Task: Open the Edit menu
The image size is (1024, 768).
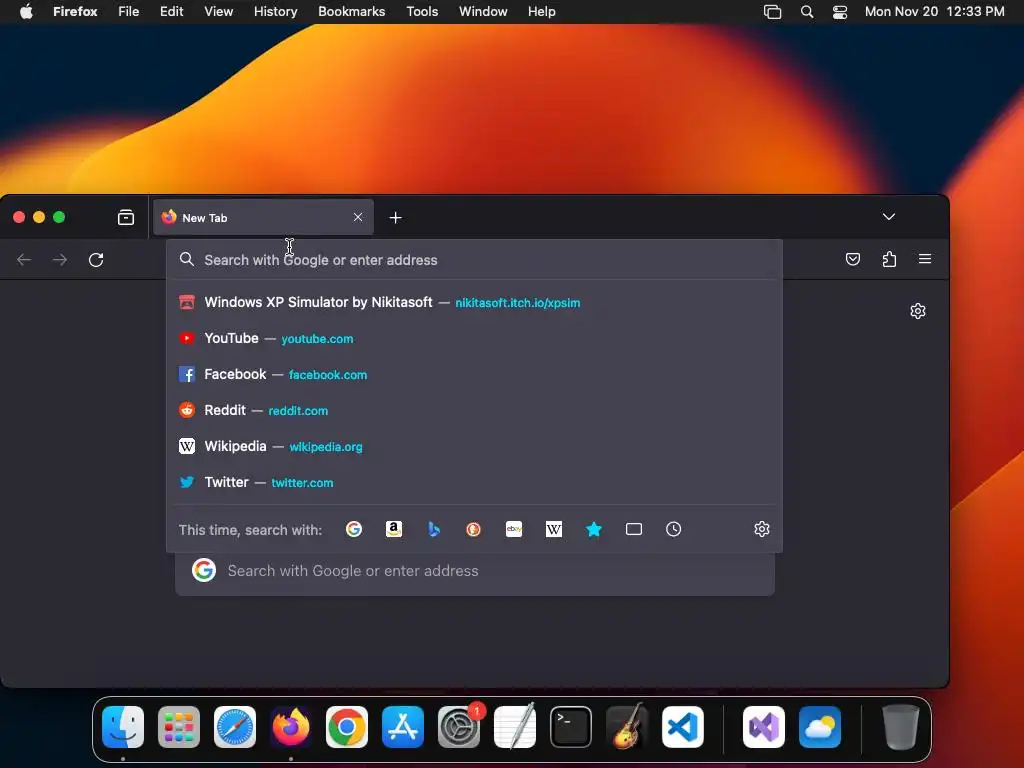Action: pyautogui.click(x=172, y=12)
